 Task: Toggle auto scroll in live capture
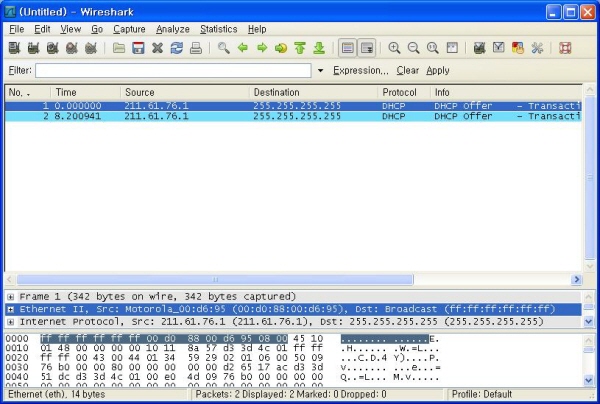coord(367,48)
